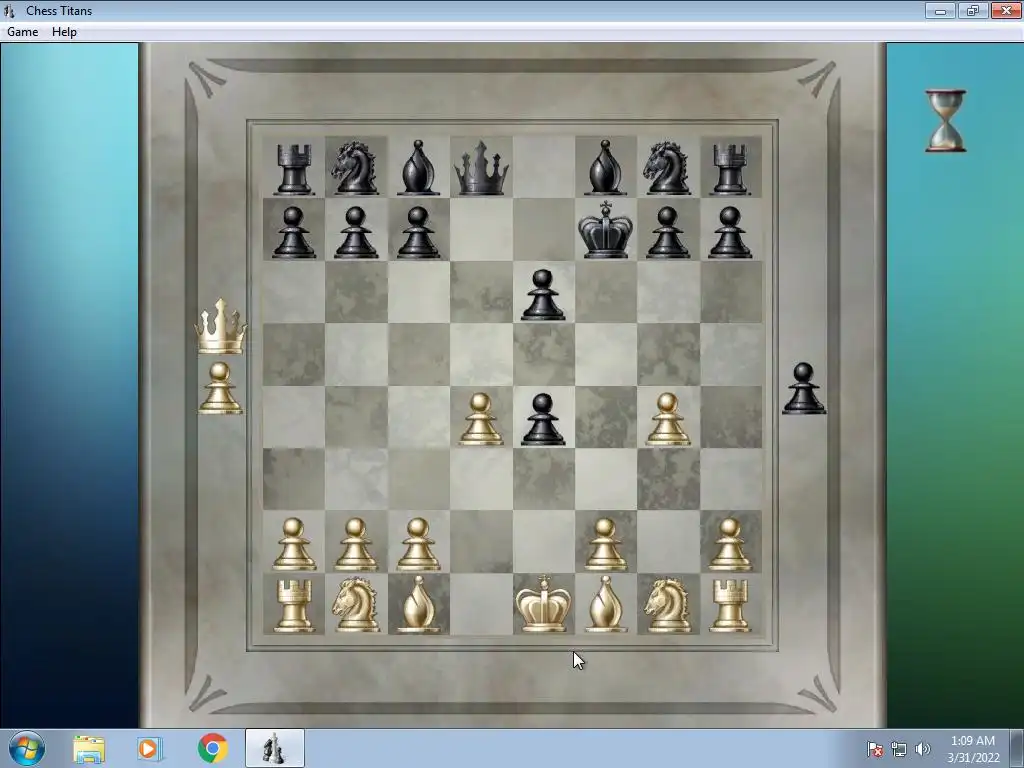
Task: Select the white knight on g1
Action: point(667,605)
